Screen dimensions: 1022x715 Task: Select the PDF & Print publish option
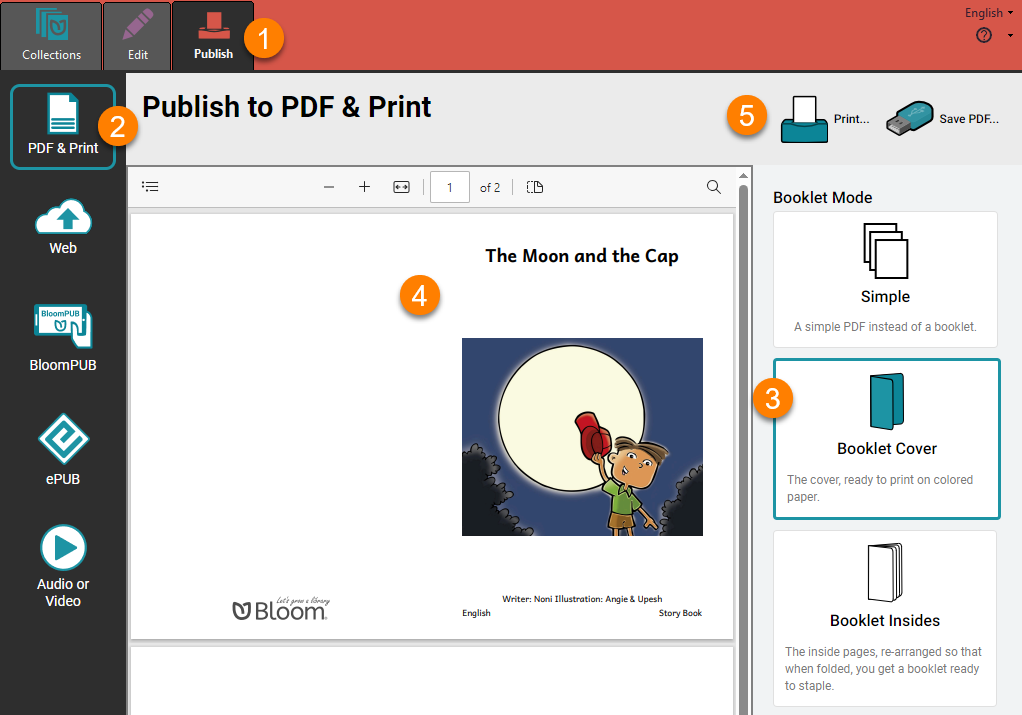click(63, 127)
